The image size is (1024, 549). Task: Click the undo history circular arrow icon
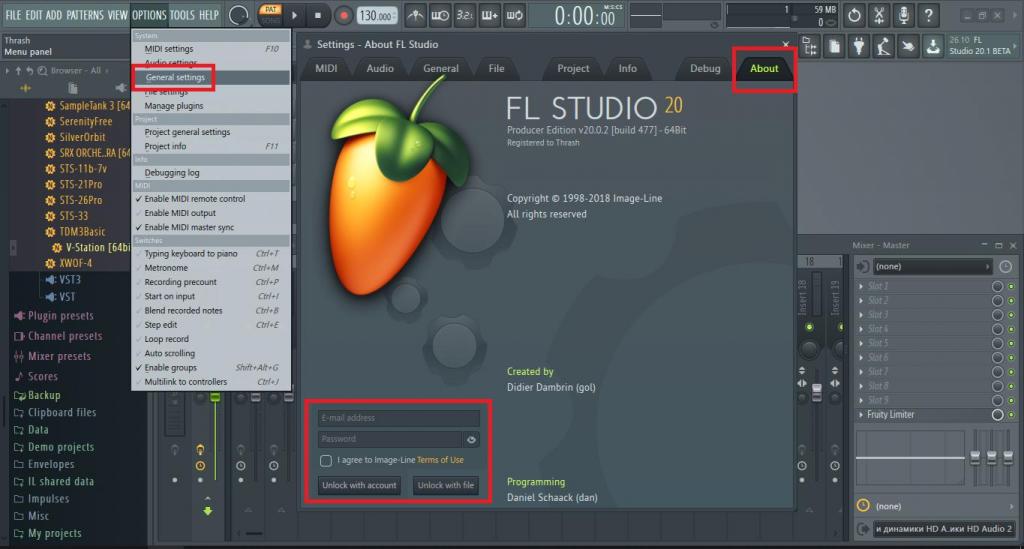pos(854,15)
